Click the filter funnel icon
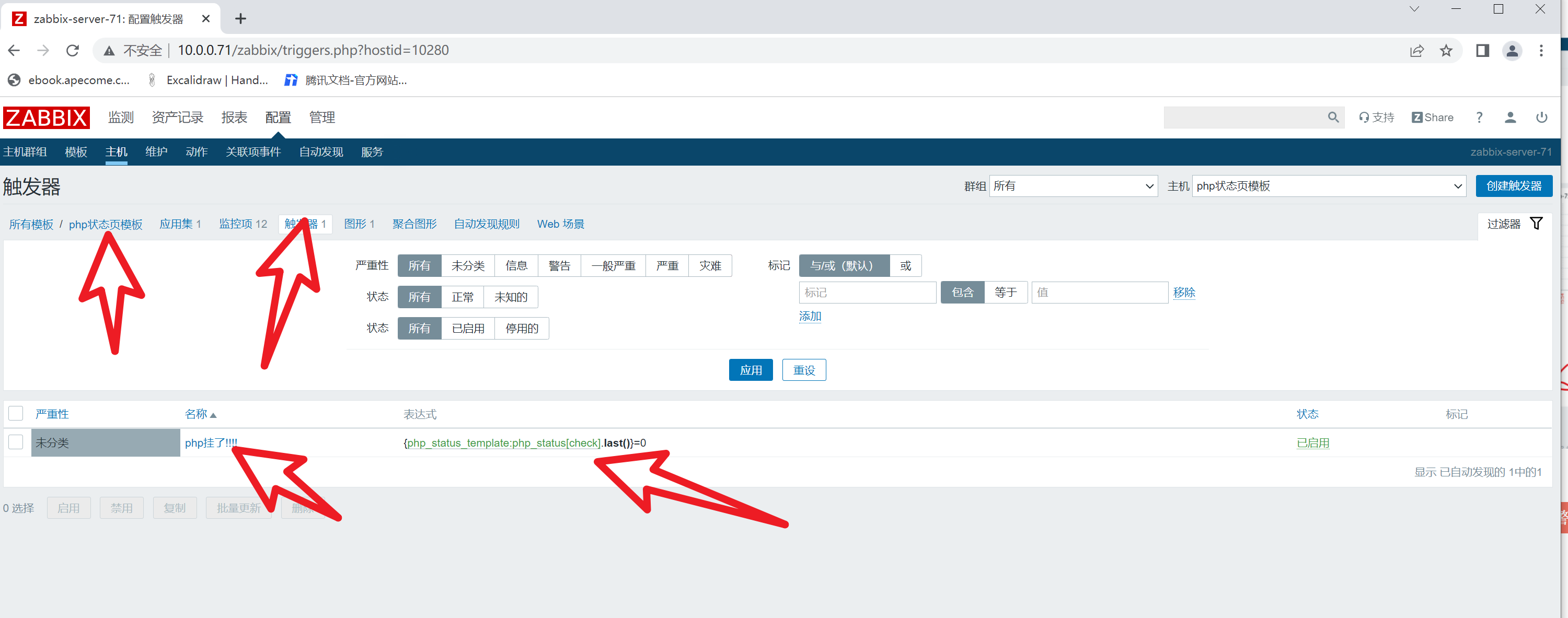The image size is (1568, 618). [x=1536, y=224]
